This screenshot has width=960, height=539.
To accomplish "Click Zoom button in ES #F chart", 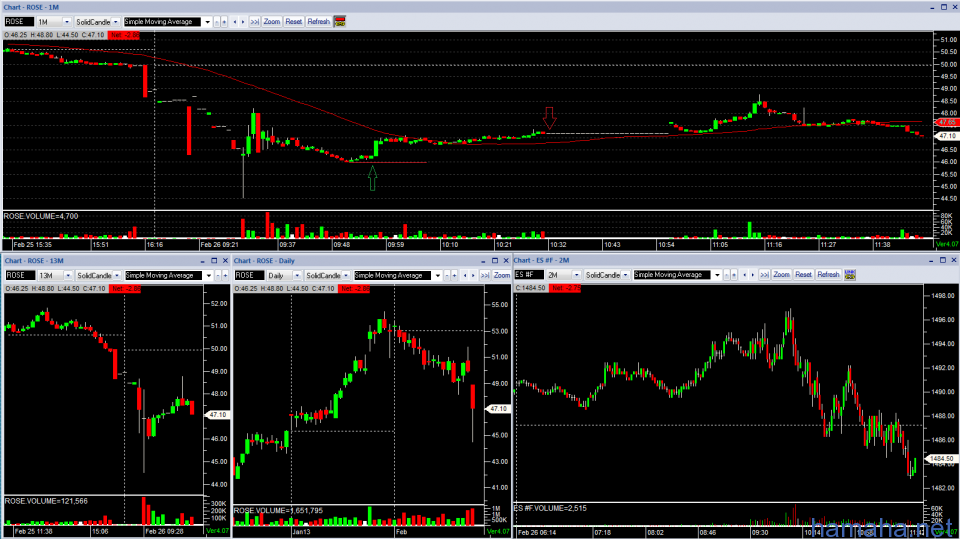I will 781,275.
